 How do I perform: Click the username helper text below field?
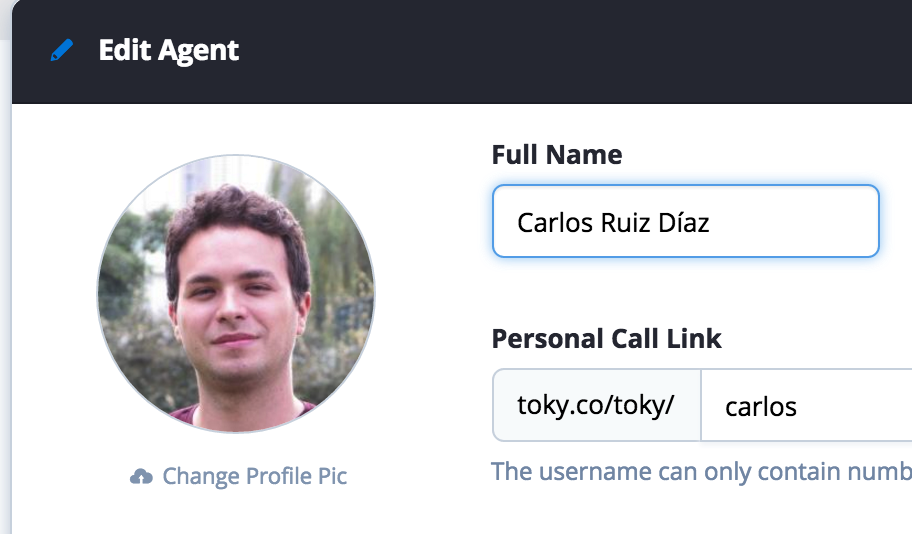[x=700, y=471]
